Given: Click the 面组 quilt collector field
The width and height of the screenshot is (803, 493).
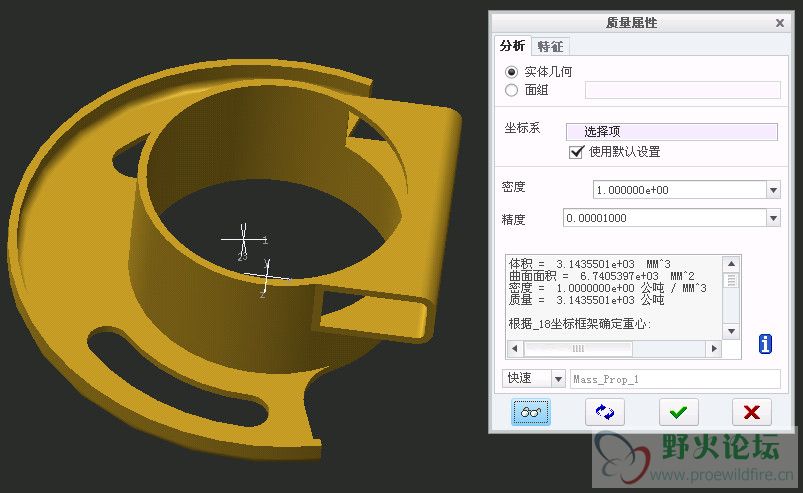Looking at the screenshot, I should click(683, 90).
